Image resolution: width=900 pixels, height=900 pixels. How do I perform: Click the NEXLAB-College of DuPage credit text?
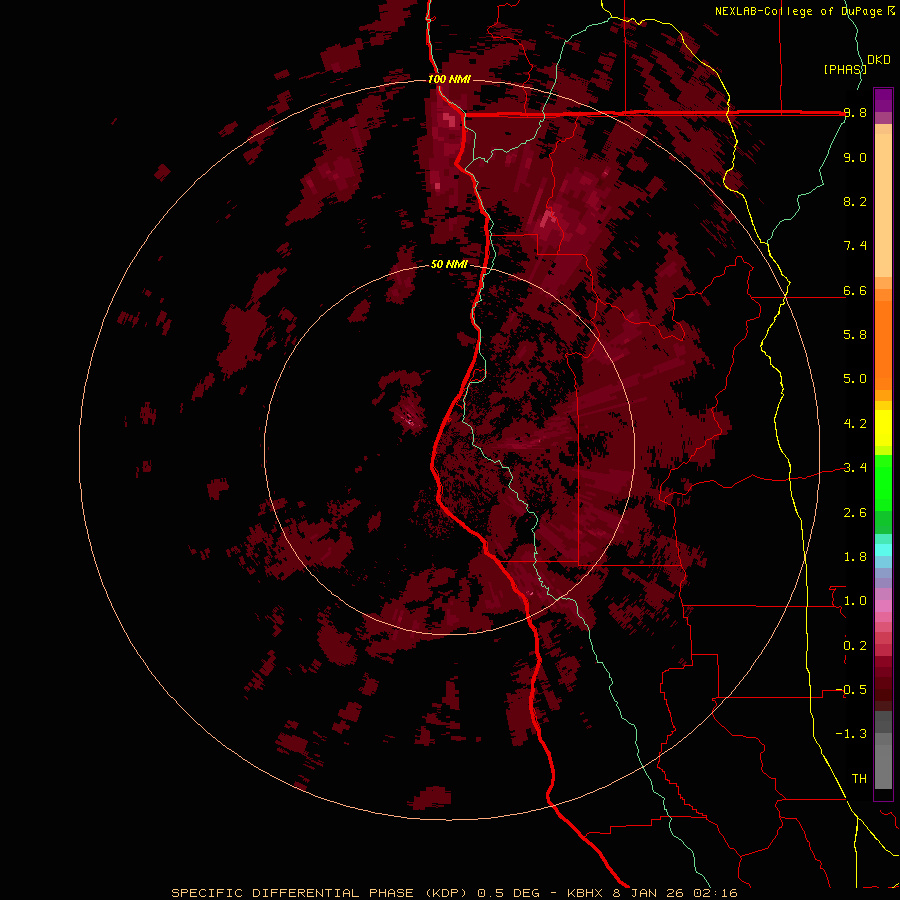tap(798, 11)
